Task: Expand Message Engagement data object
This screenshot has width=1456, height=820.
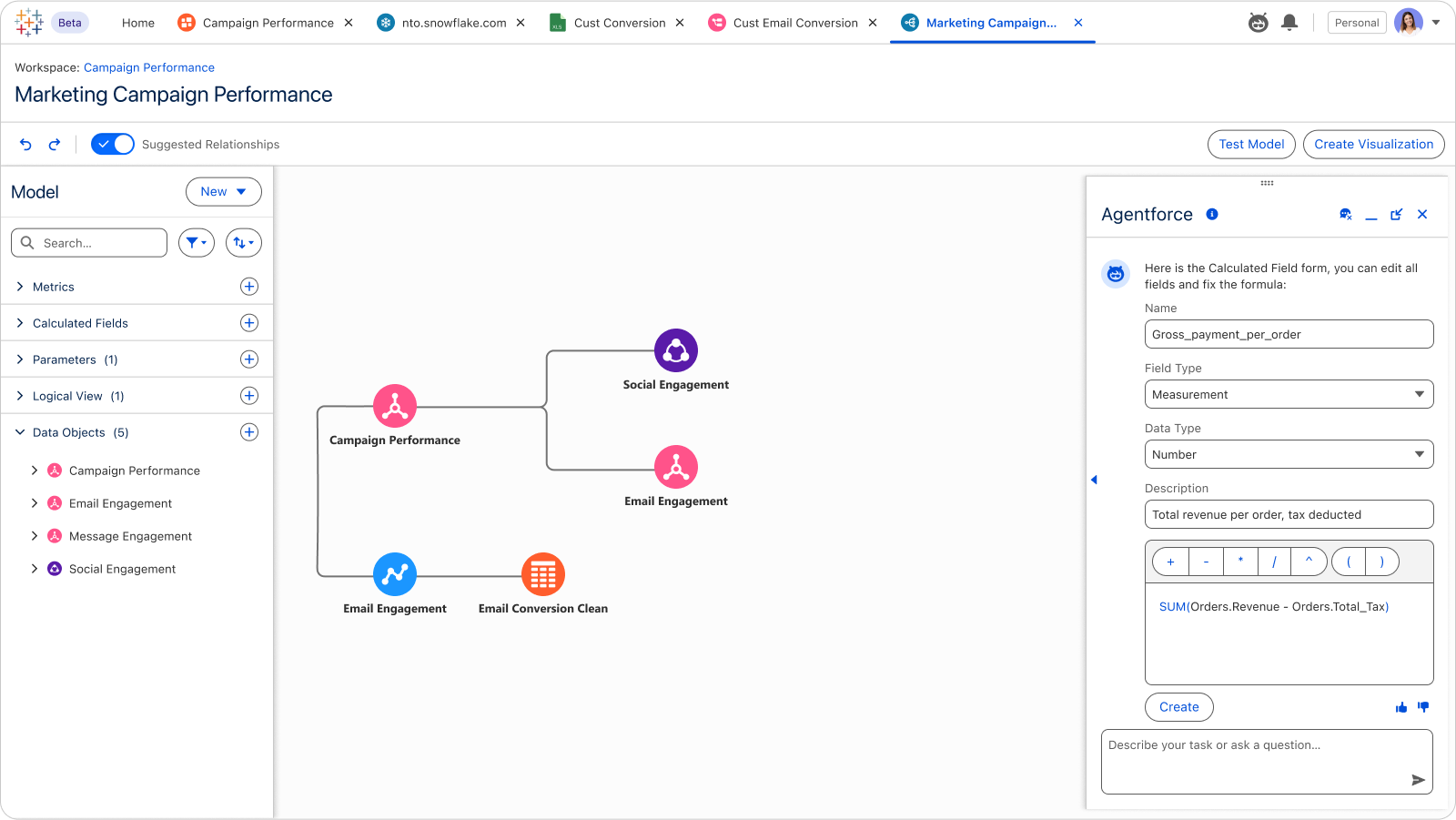Action: point(35,536)
